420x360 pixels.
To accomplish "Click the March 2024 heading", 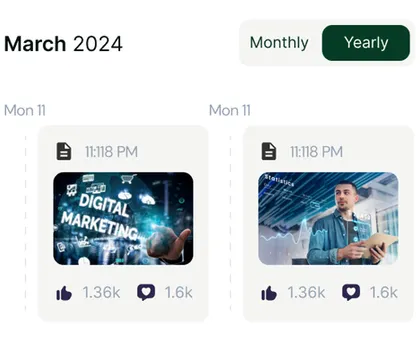I will point(63,44).
